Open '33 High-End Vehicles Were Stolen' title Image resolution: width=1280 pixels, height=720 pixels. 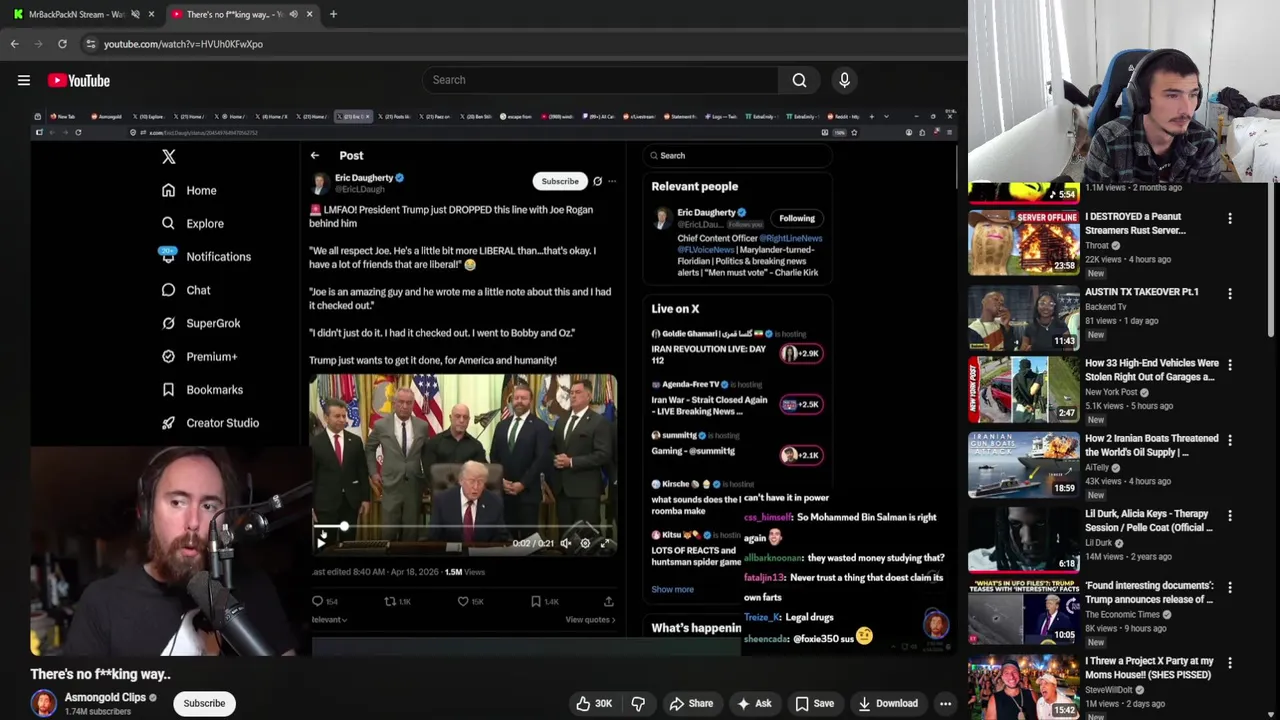click(x=1151, y=370)
